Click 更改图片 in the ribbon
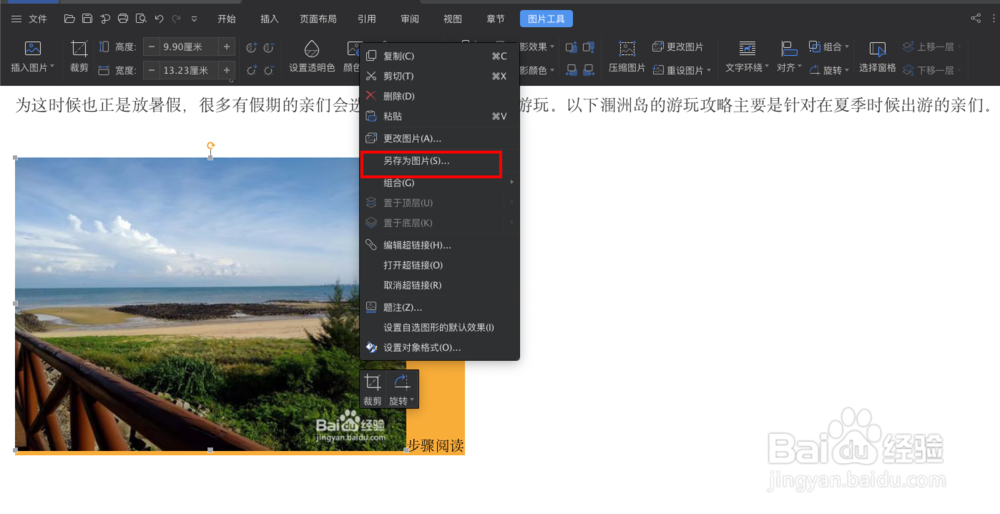 [677, 47]
